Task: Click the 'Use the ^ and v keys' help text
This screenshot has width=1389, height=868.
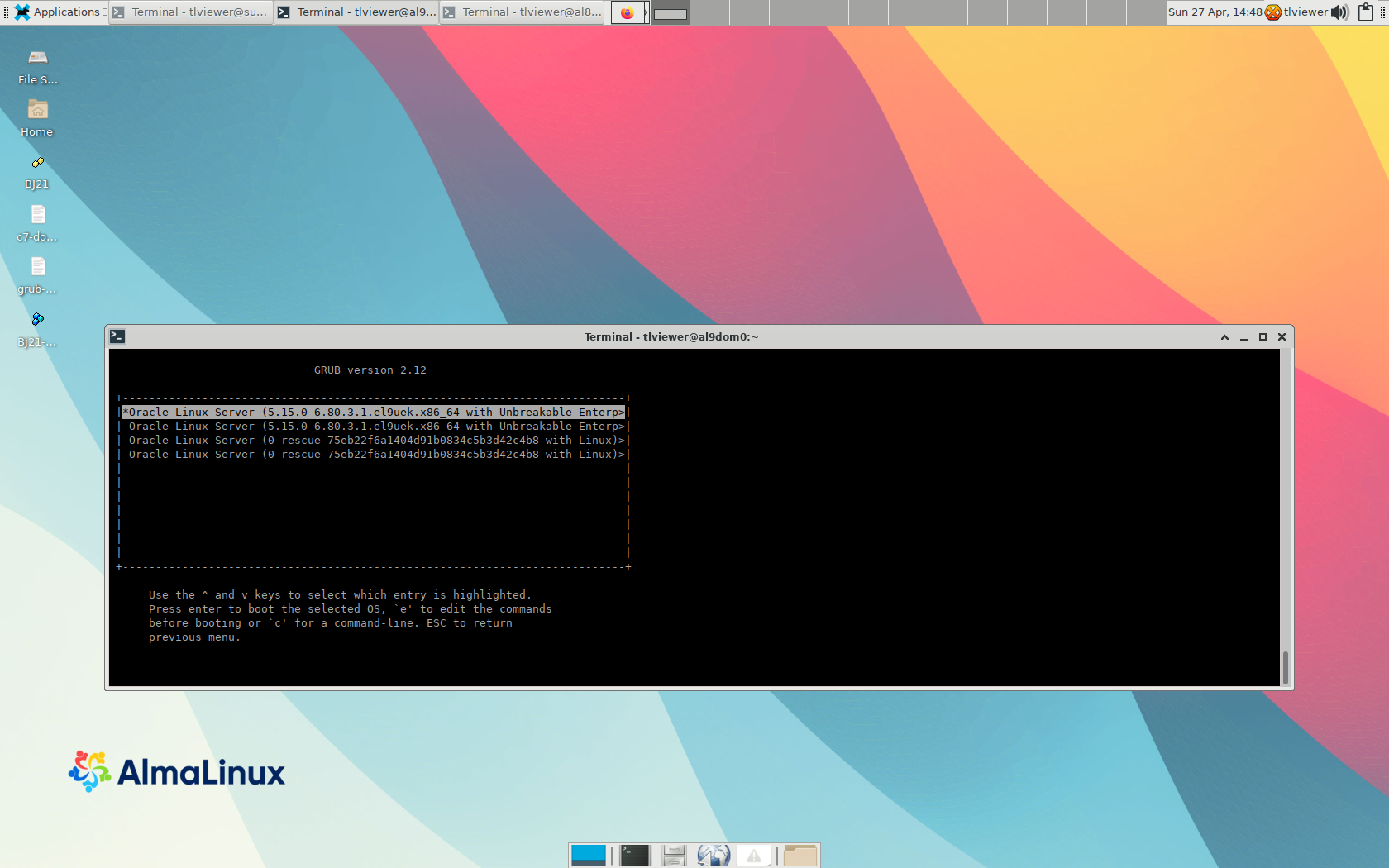Action: pyautogui.click(x=340, y=594)
